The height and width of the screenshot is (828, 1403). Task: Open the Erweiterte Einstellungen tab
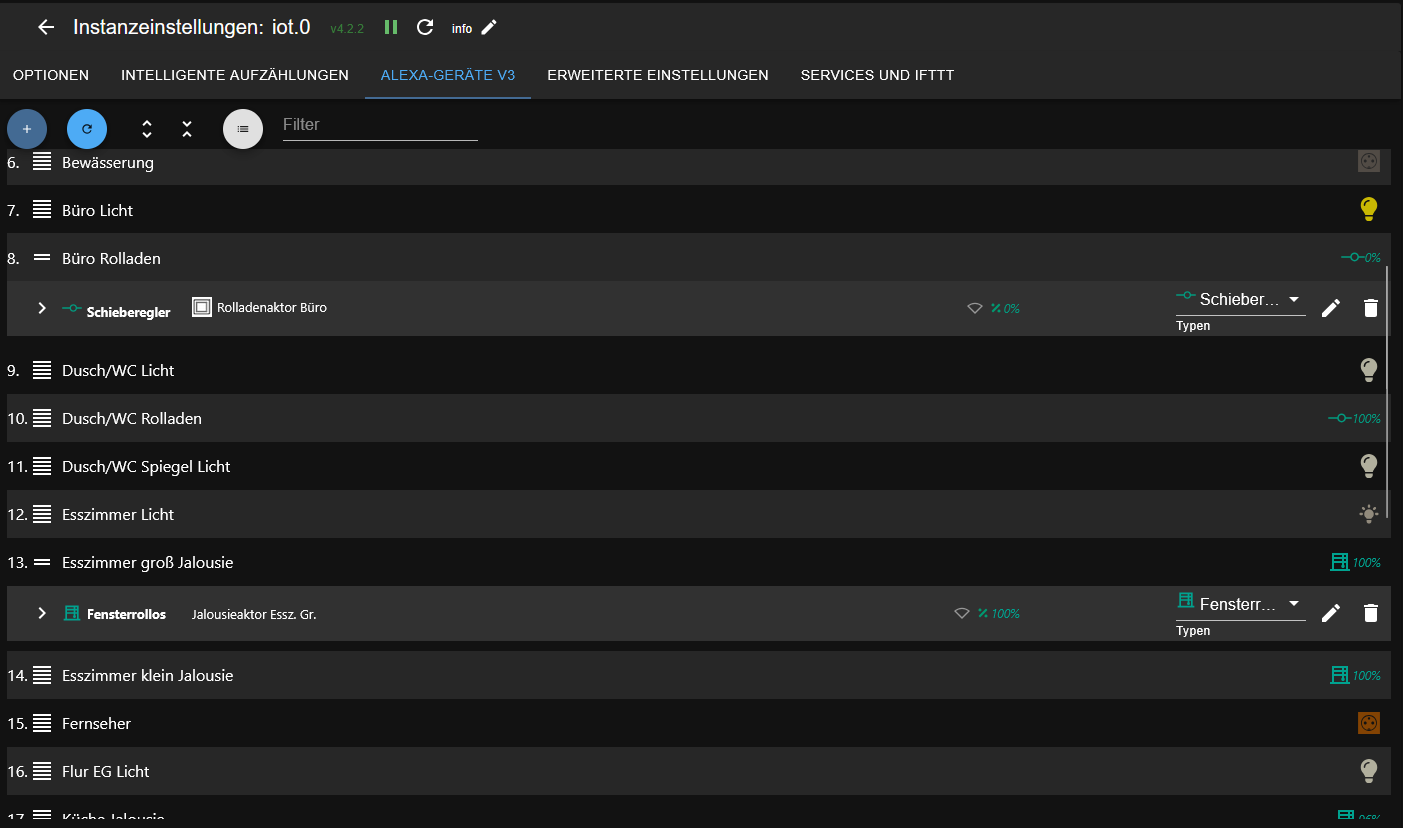point(658,75)
